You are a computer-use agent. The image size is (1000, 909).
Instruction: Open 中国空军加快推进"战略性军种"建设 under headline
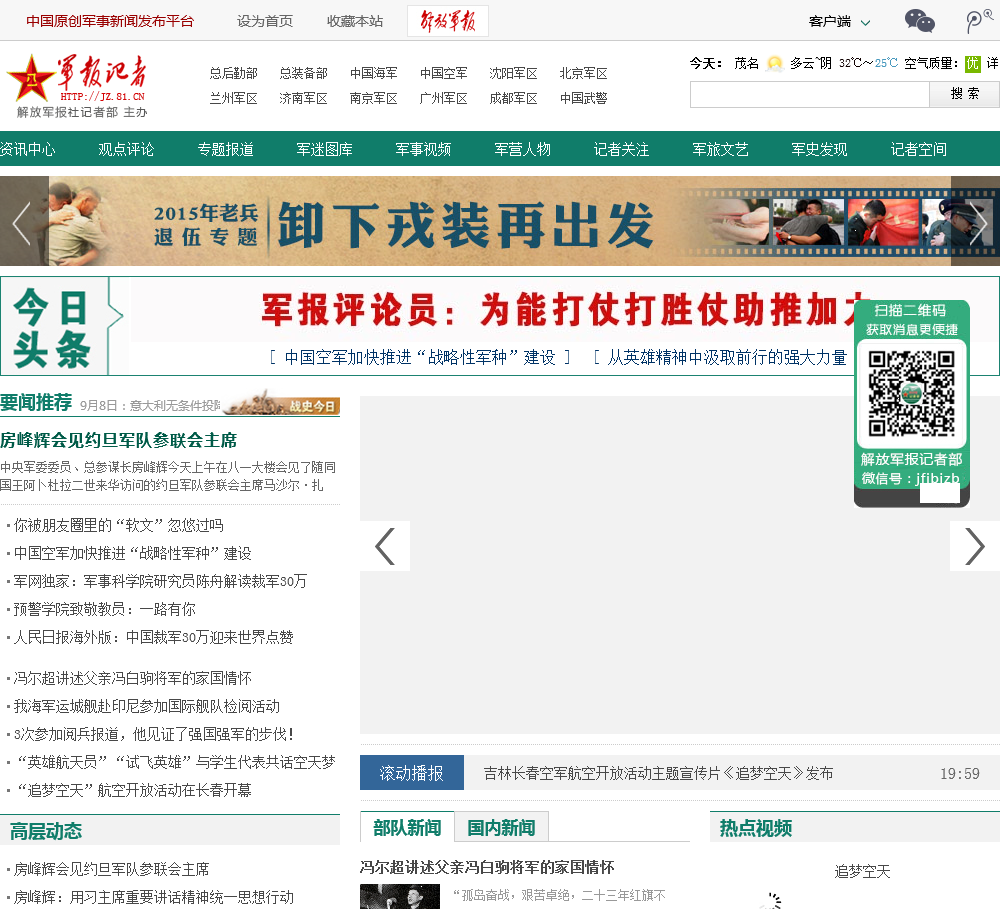420,357
